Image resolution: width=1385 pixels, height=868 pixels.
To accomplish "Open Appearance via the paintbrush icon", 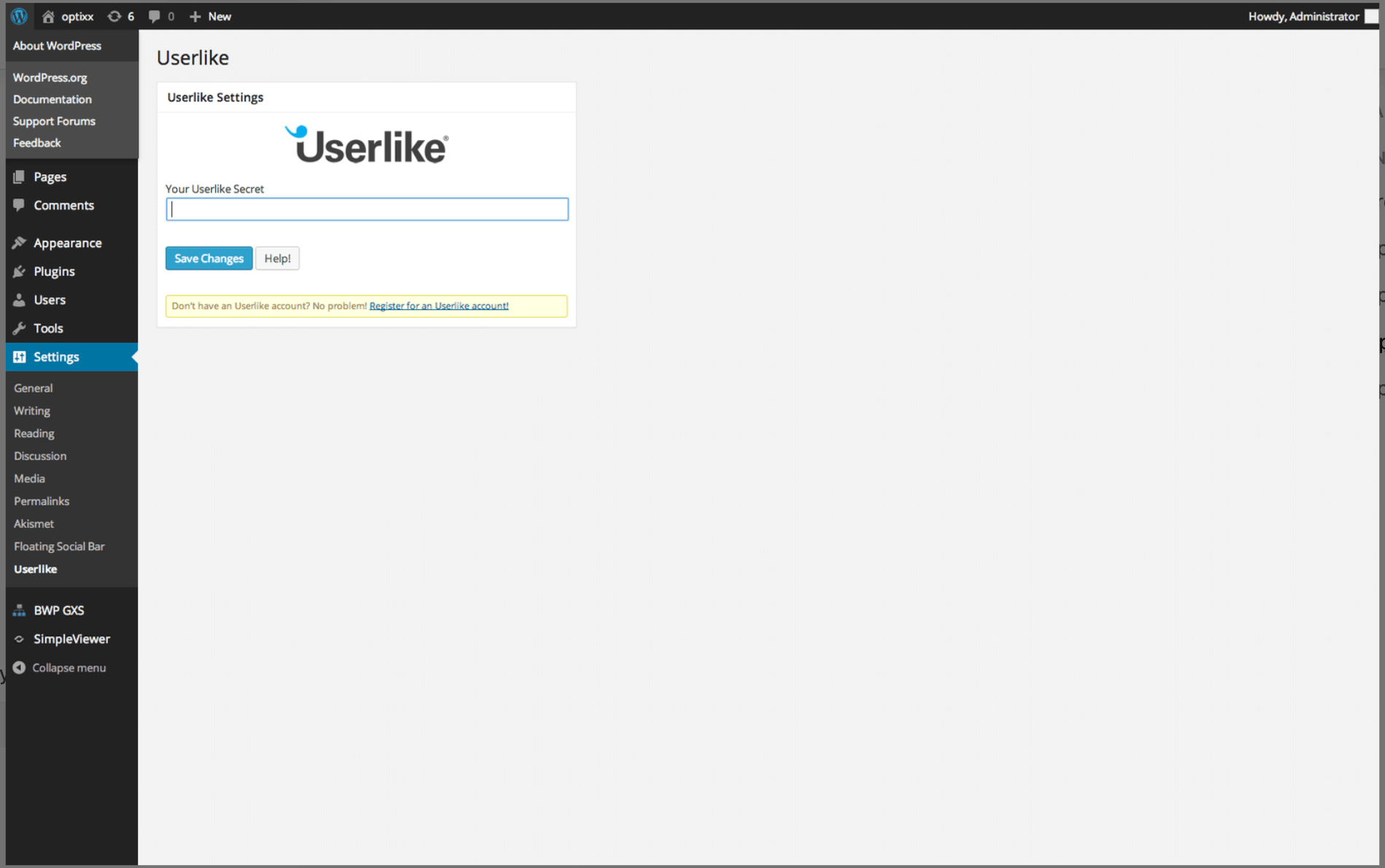I will [20, 242].
